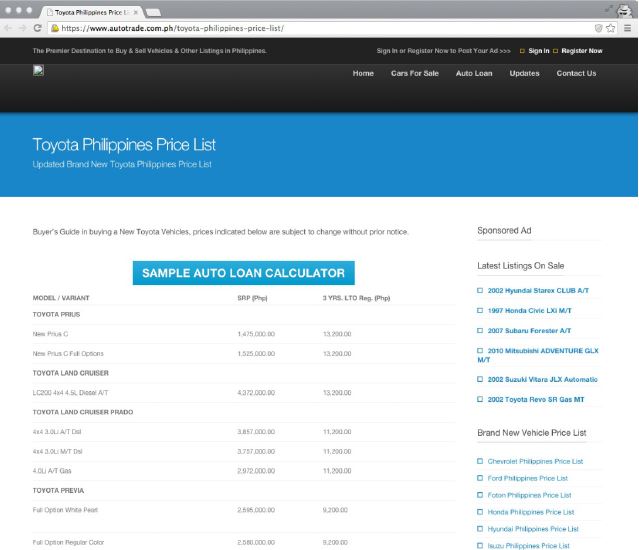Click the broken site logo image
Image resolution: width=639 pixels, height=550 pixels.
tap(38, 71)
